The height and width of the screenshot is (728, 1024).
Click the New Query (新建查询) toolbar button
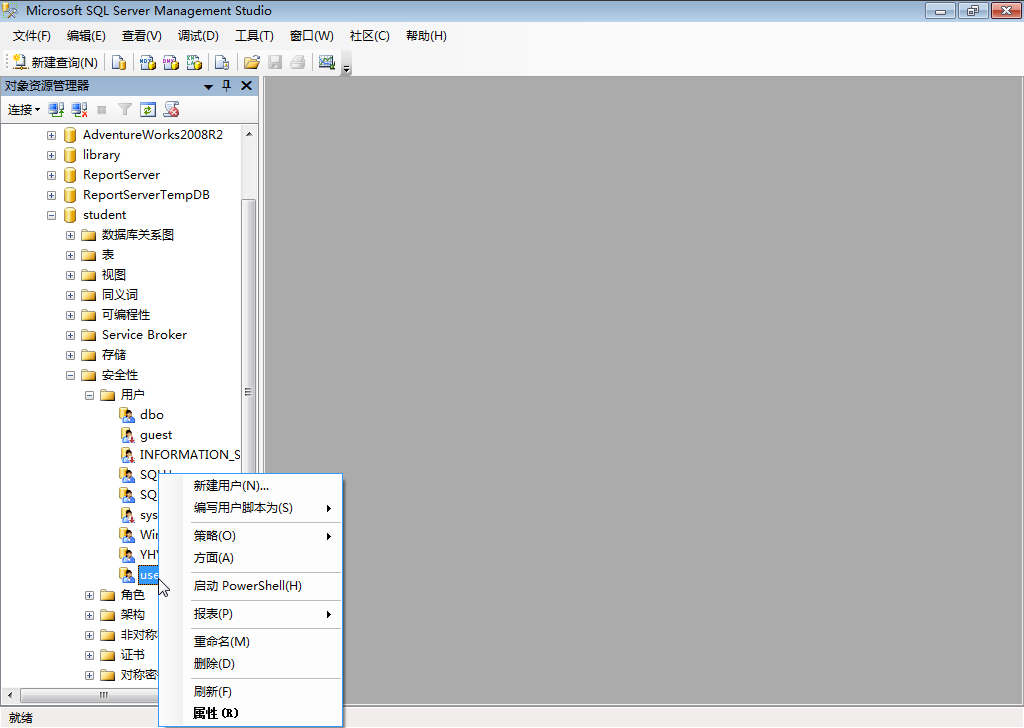click(x=56, y=63)
